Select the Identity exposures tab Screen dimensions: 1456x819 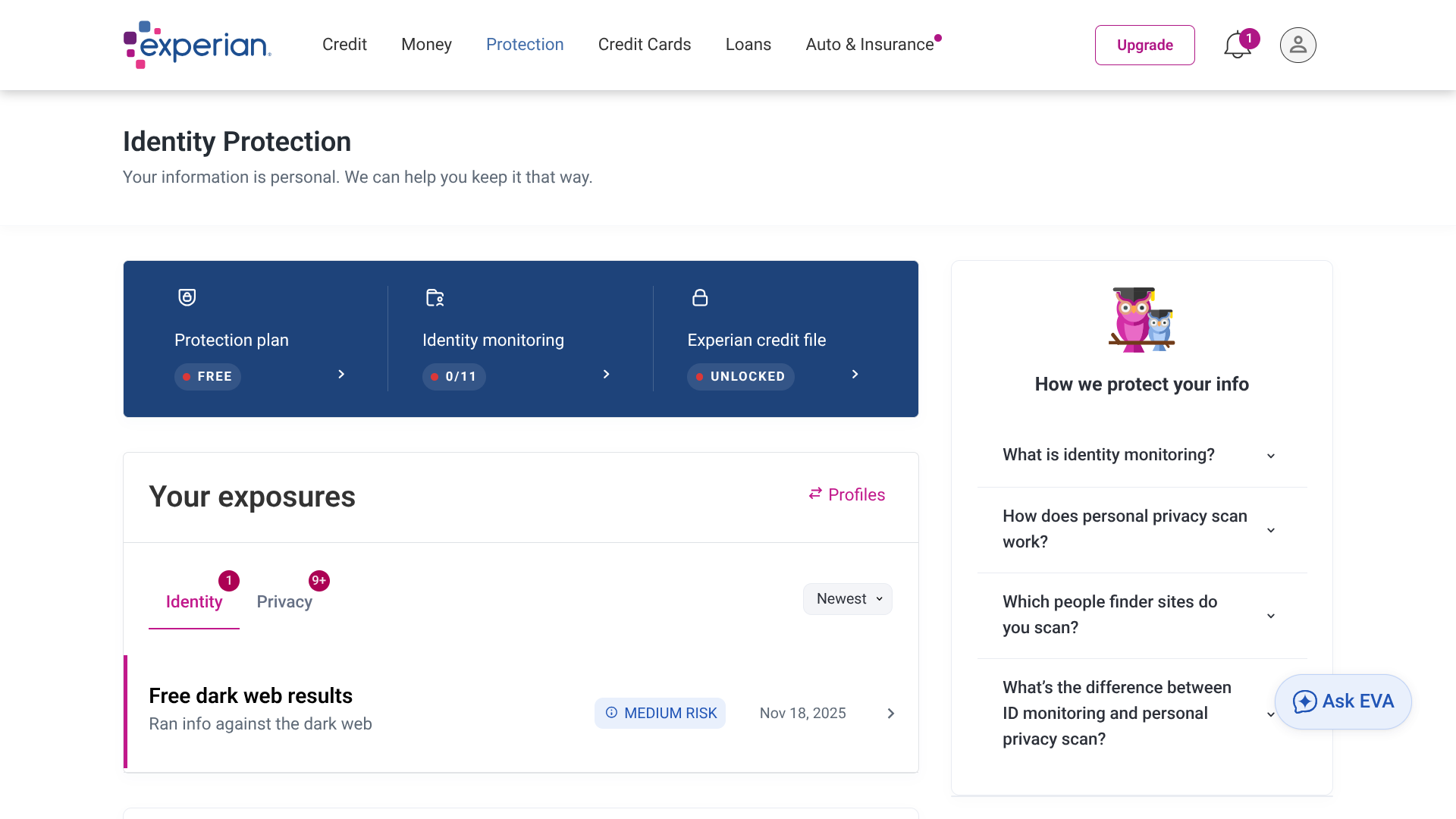click(x=194, y=601)
